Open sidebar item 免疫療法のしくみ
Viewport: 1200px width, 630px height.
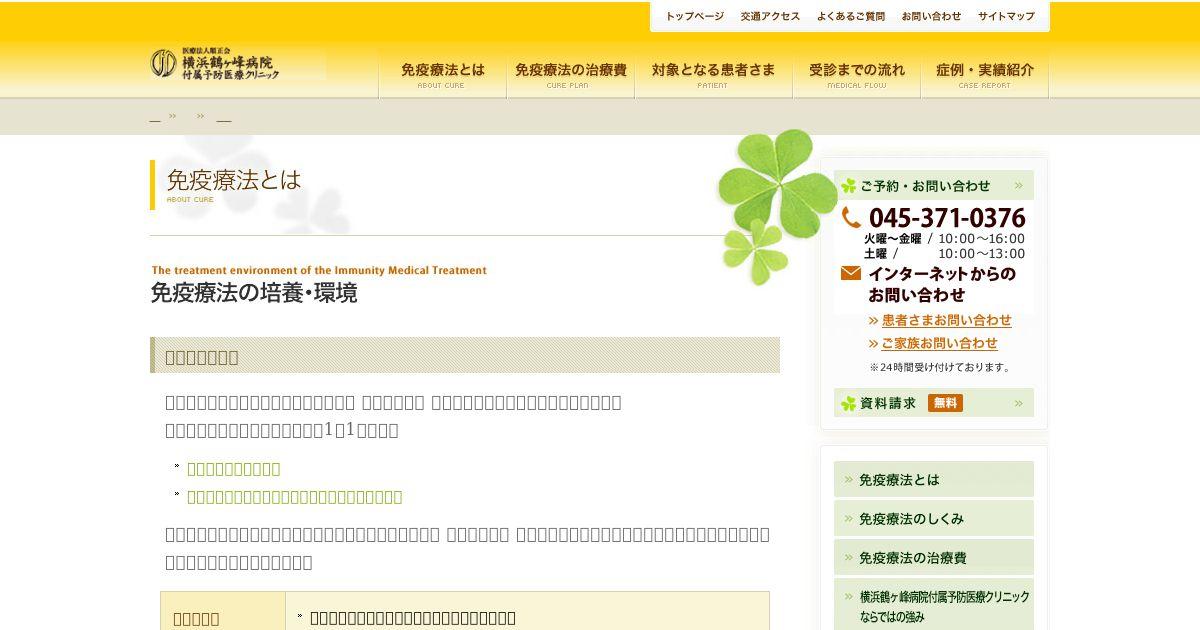point(934,518)
